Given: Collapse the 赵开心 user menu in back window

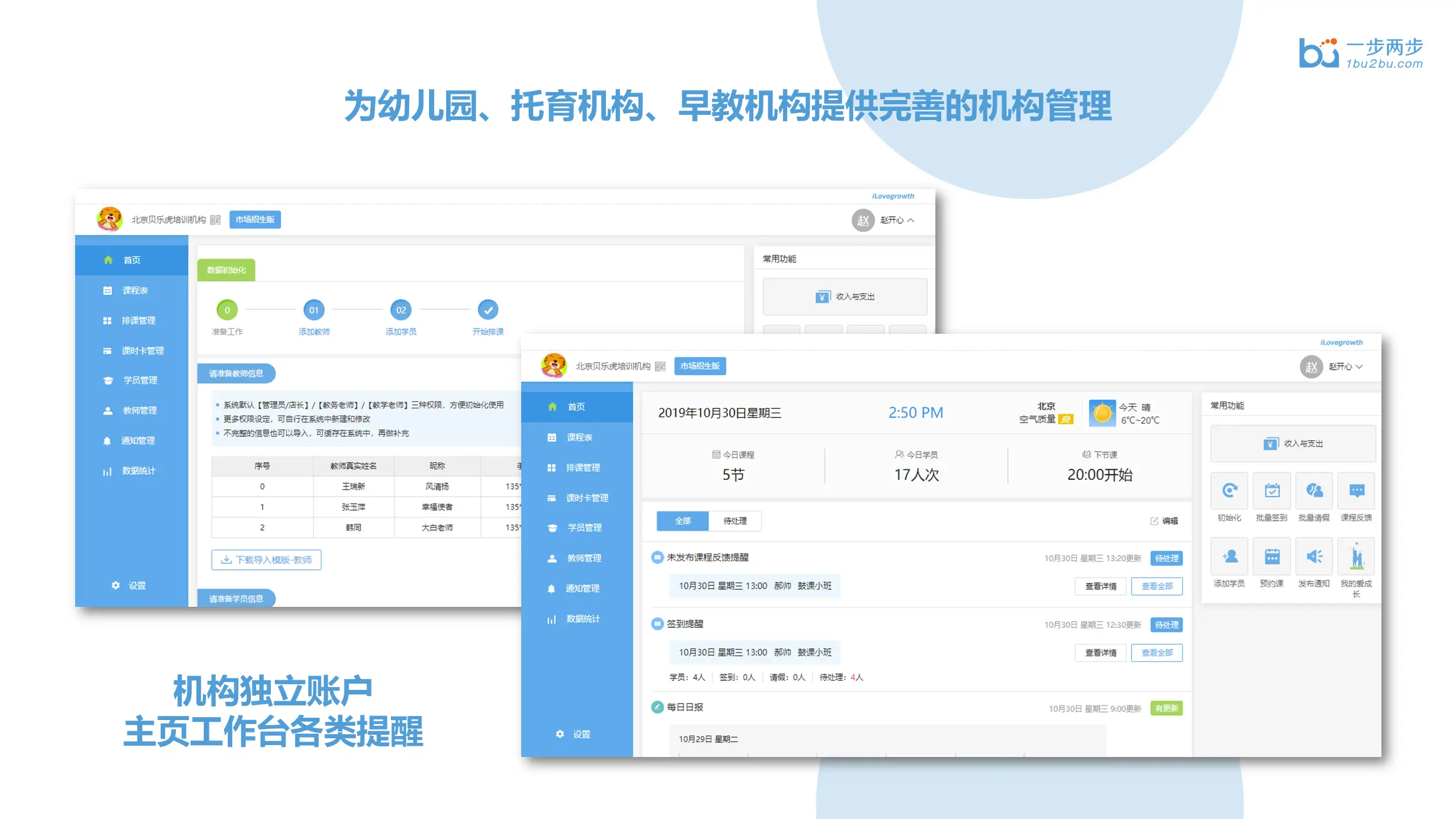Looking at the screenshot, I should coord(897,220).
